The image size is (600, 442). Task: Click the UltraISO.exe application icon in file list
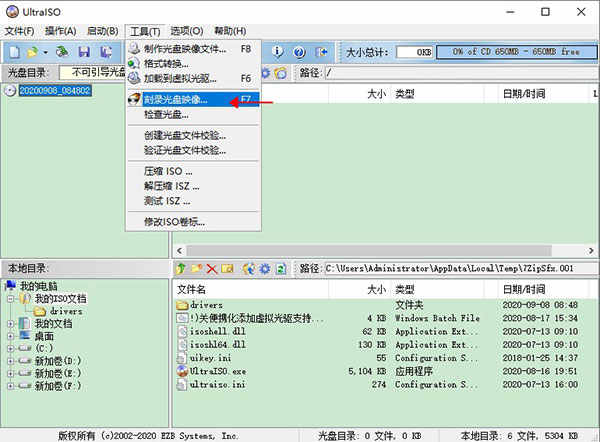click(182, 371)
